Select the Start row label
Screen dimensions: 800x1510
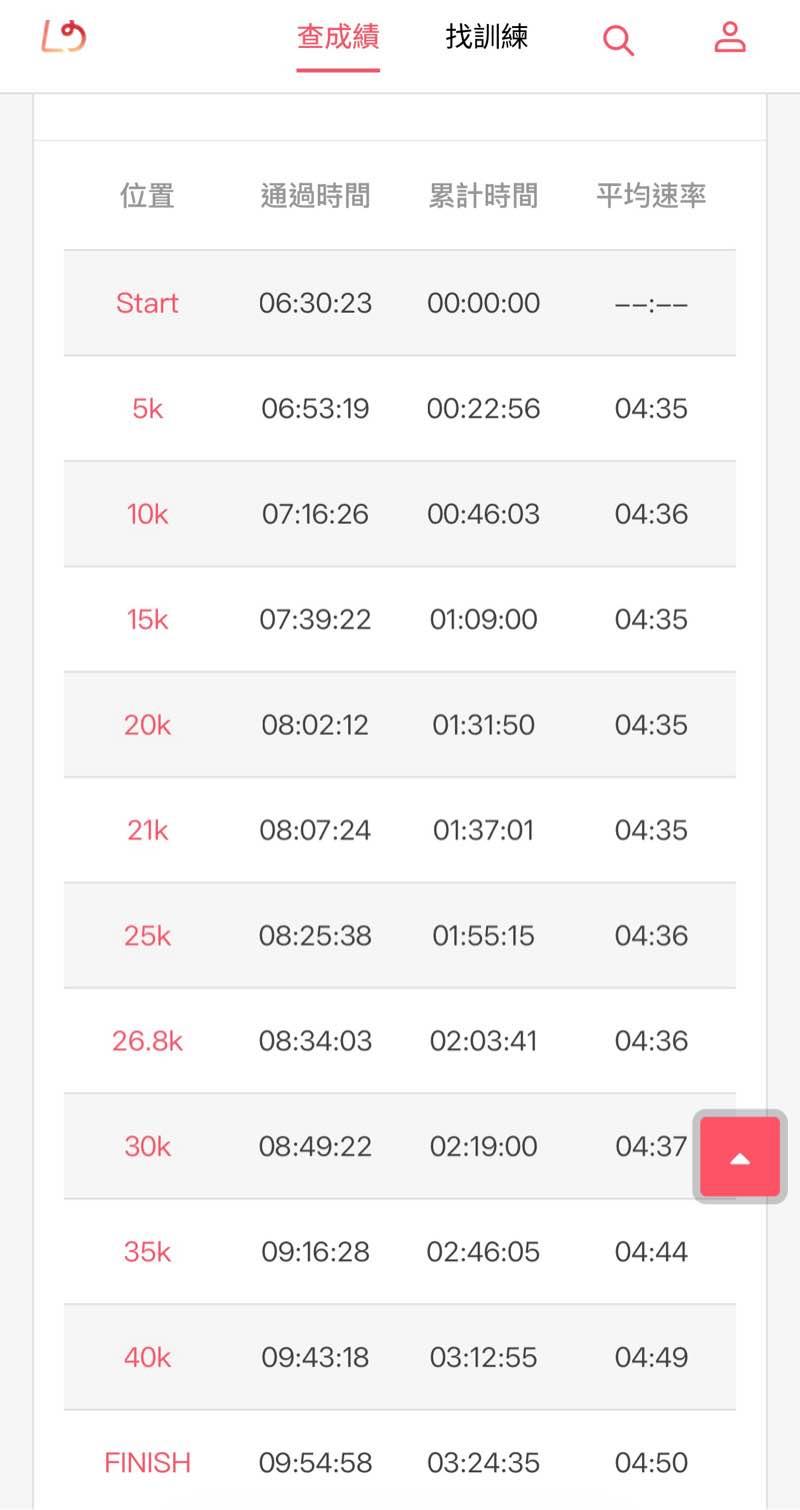147,303
